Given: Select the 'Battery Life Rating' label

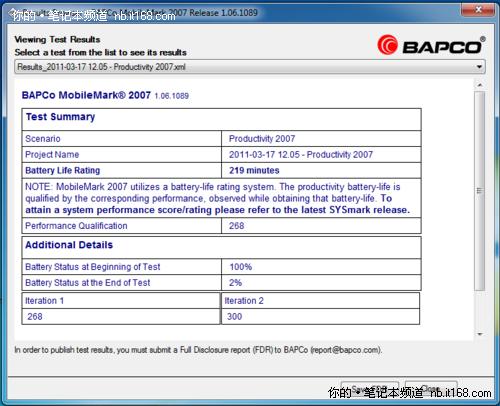Looking at the screenshot, I should [63, 170].
